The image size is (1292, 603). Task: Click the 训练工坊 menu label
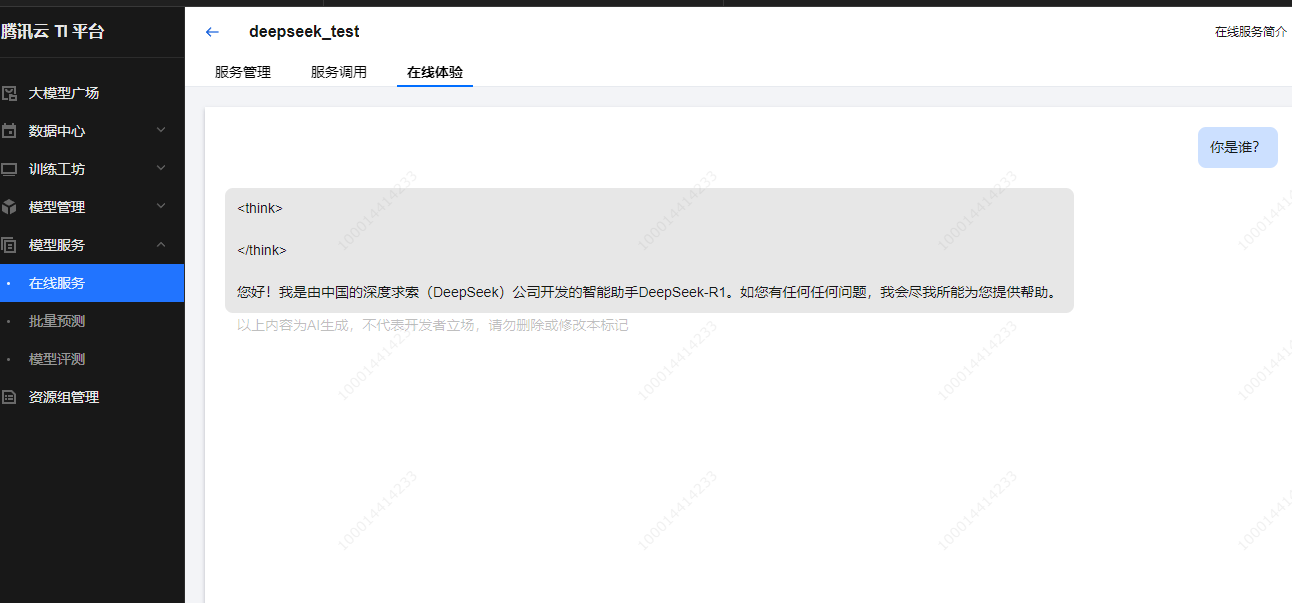point(57,169)
